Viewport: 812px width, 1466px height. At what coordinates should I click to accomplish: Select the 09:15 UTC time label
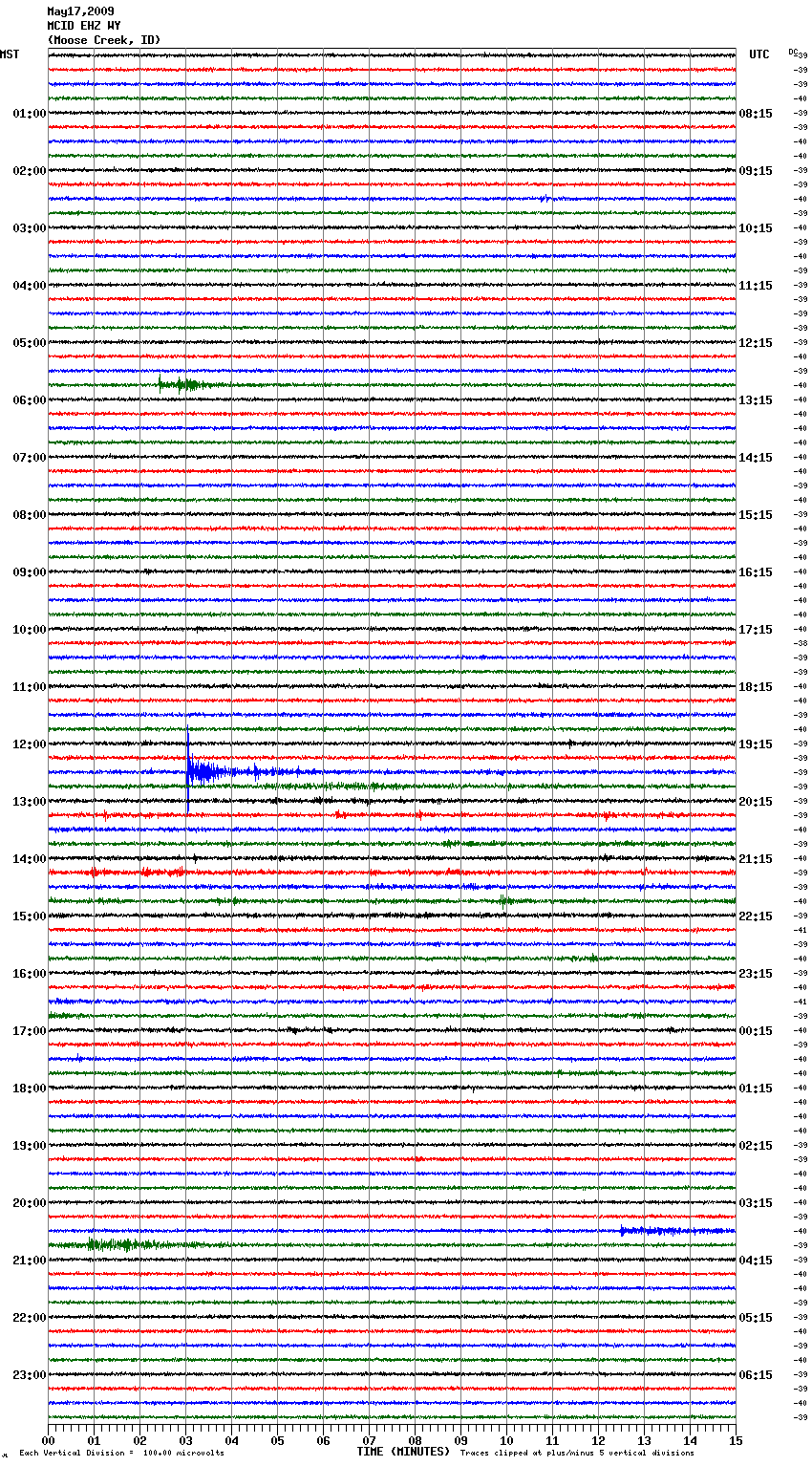[x=756, y=171]
